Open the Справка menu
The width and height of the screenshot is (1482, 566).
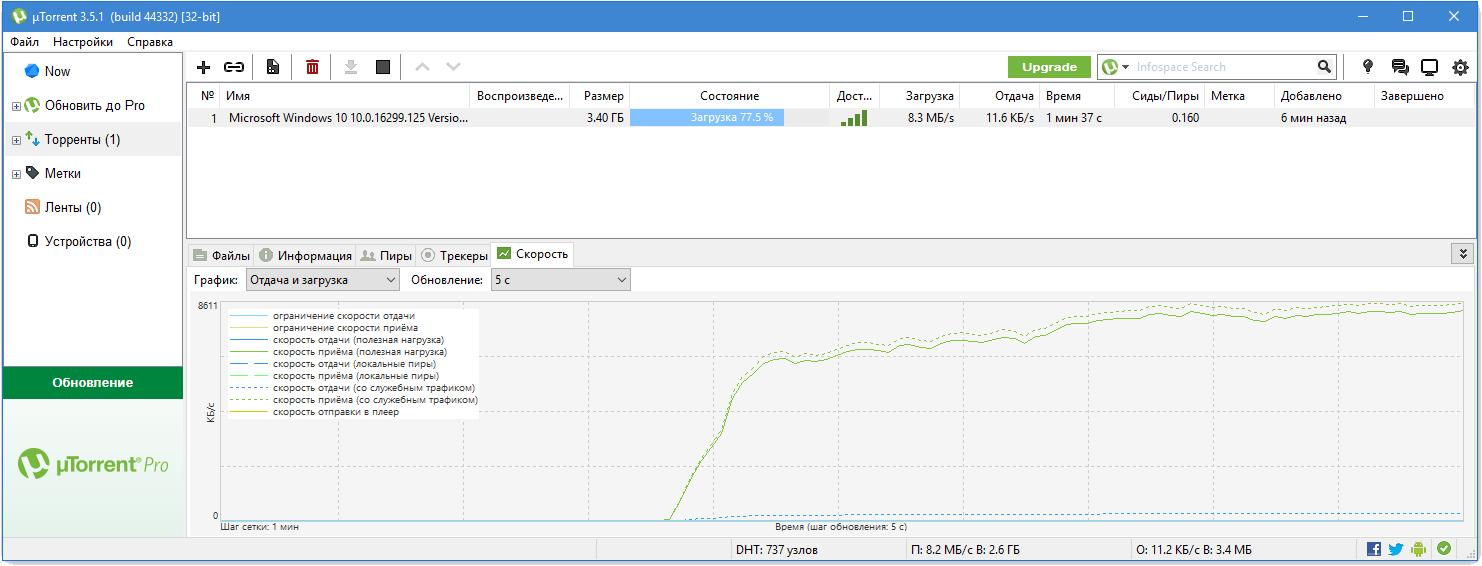(x=150, y=42)
